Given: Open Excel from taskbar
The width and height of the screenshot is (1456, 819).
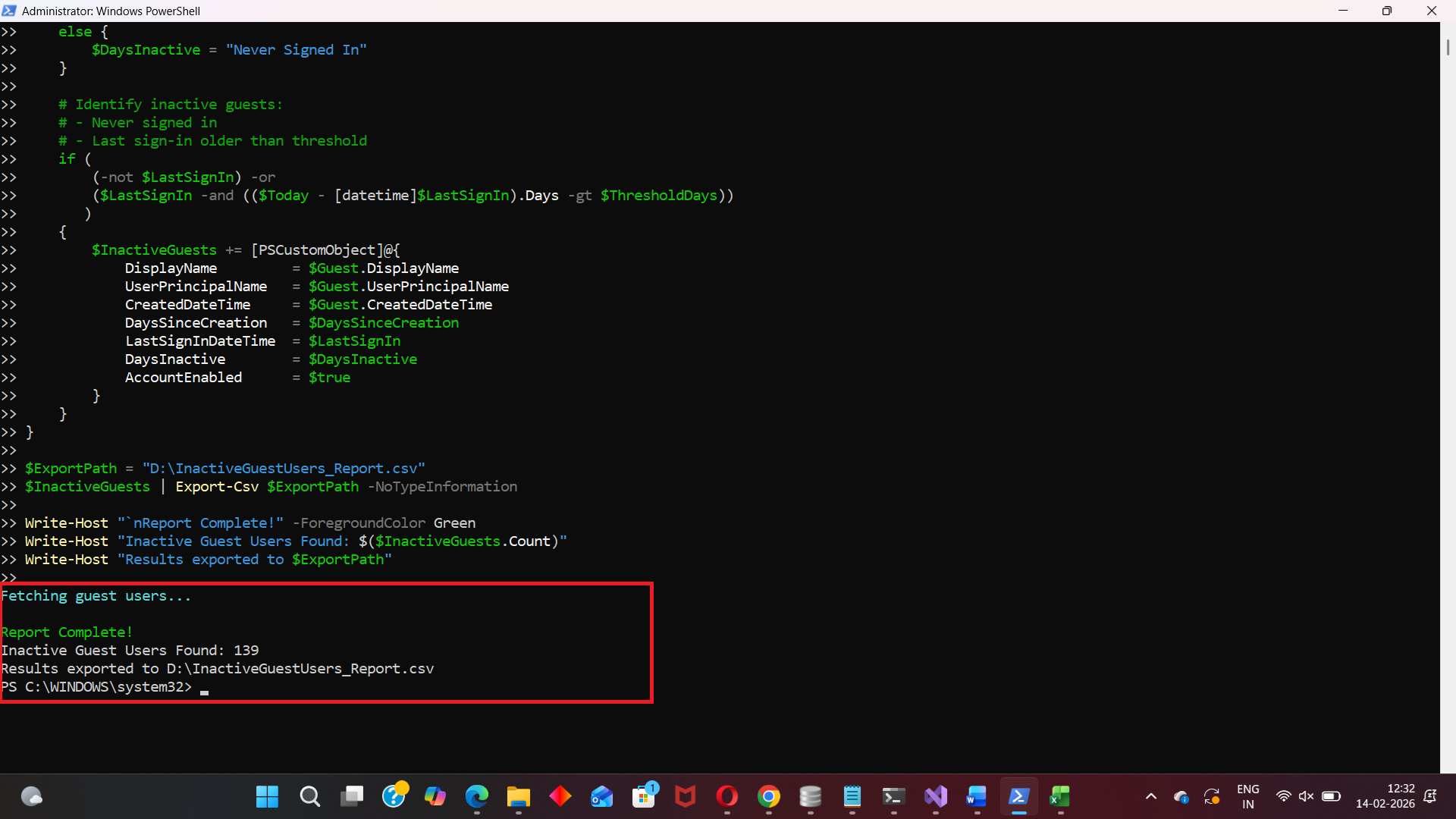Looking at the screenshot, I should pos(1060,796).
